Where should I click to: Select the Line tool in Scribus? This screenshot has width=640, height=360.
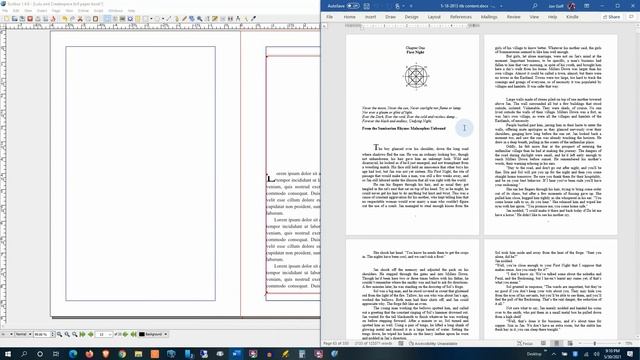tap(169, 18)
